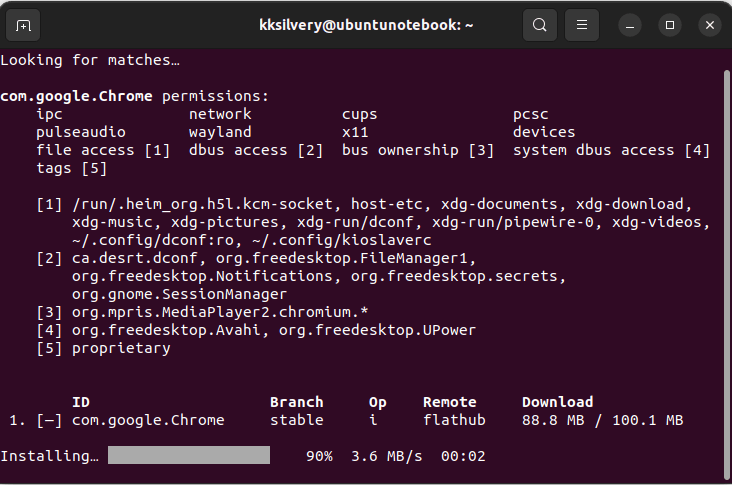Click 'system dbus access [4]' permission
The width and height of the screenshot is (732, 485).
[x=612, y=150]
